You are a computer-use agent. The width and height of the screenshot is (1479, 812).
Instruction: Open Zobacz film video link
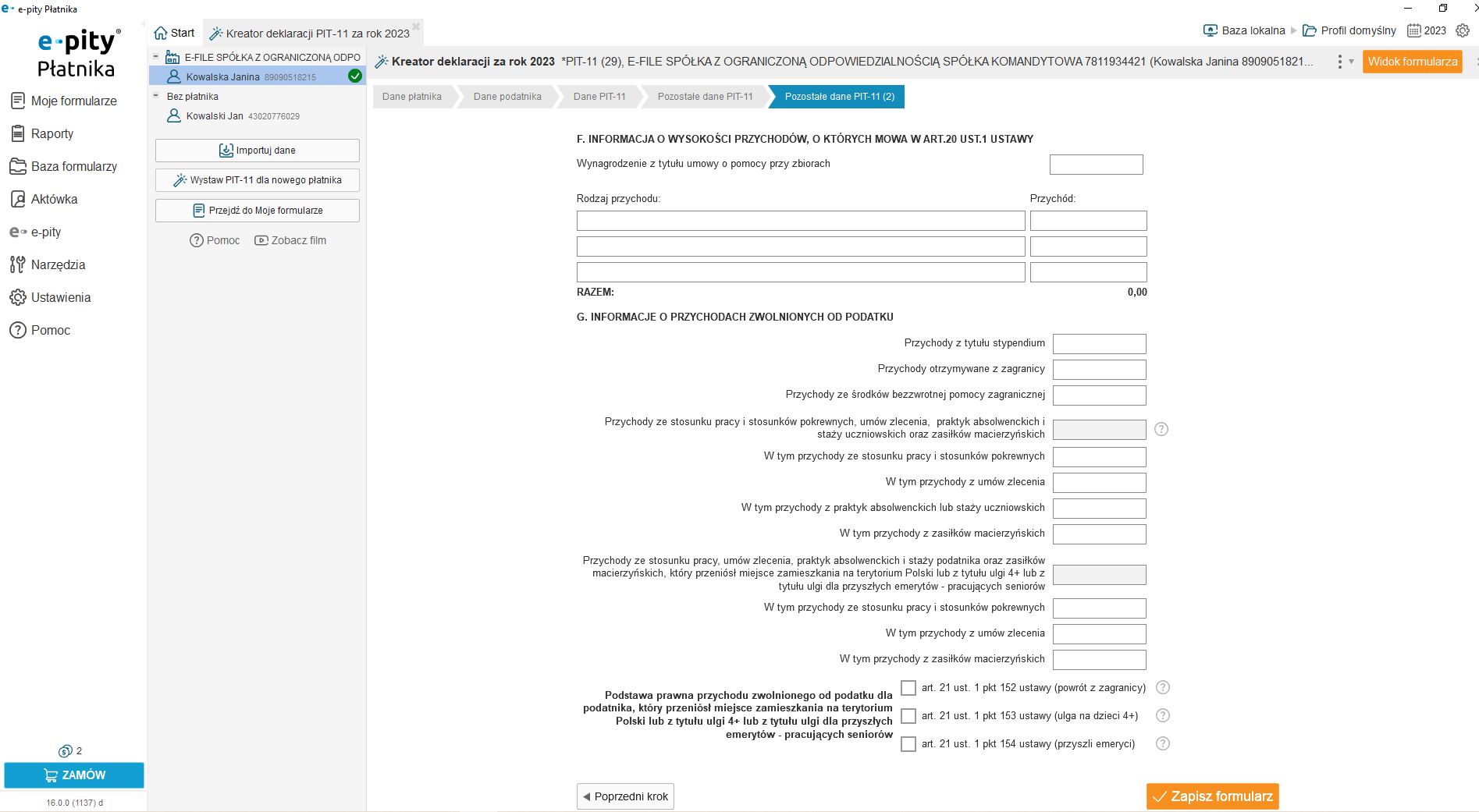tap(290, 240)
